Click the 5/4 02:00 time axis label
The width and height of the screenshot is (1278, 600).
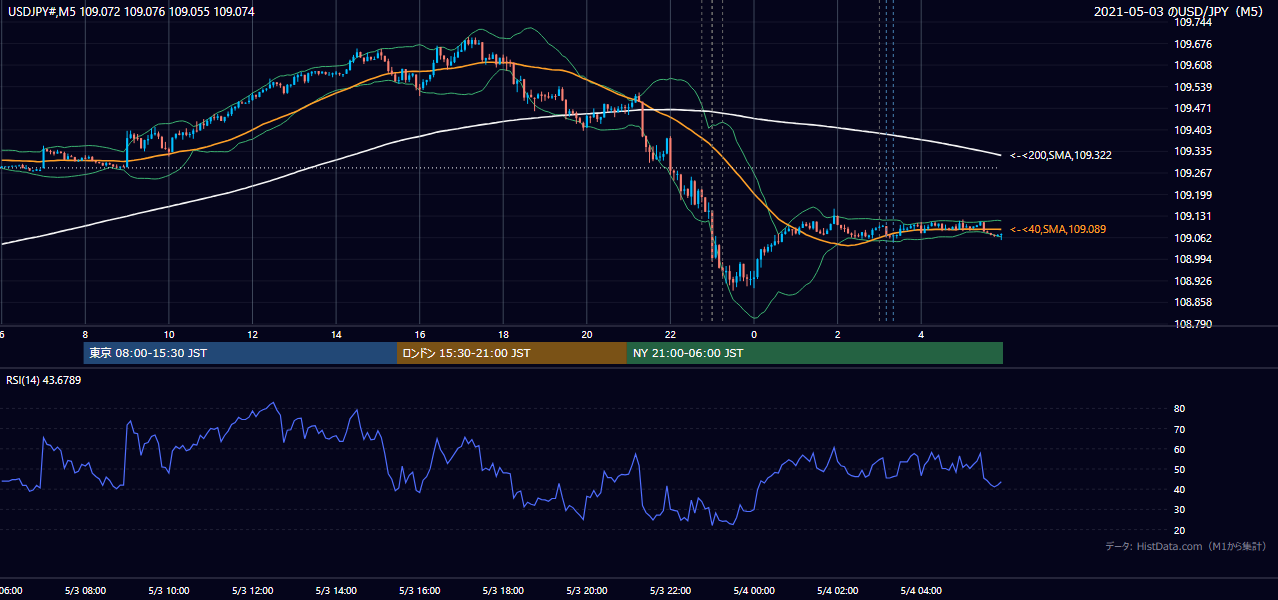837,591
